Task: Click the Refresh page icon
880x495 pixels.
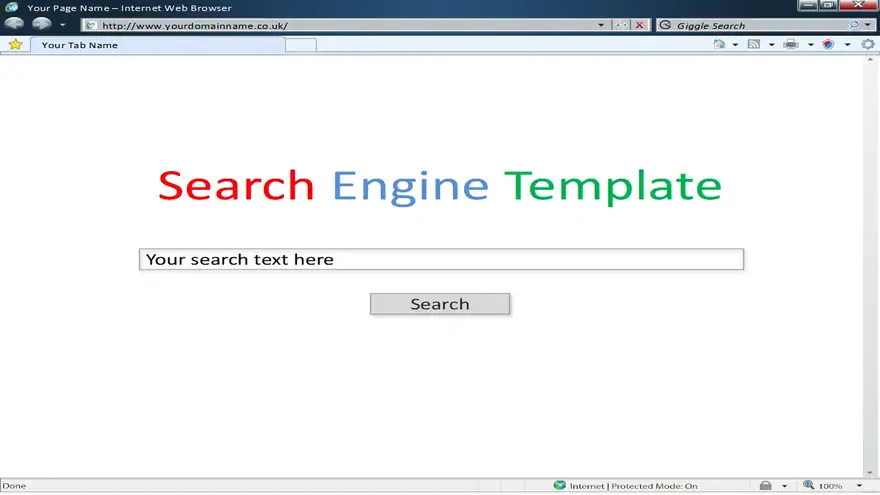Action: click(x=621, y=25)
